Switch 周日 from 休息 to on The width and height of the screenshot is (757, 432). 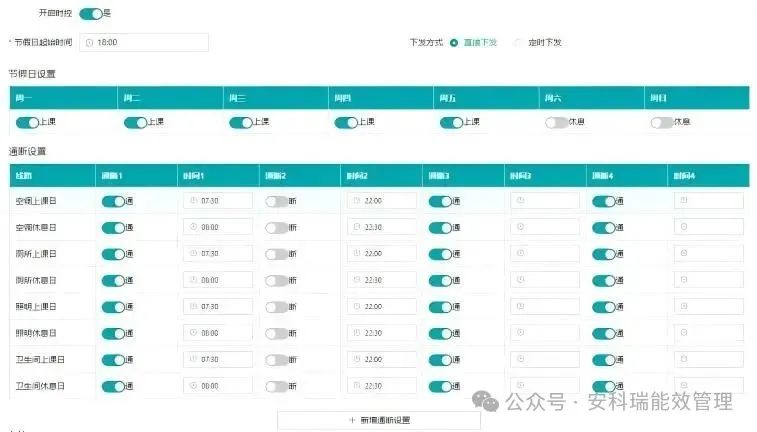coord(662,123)
